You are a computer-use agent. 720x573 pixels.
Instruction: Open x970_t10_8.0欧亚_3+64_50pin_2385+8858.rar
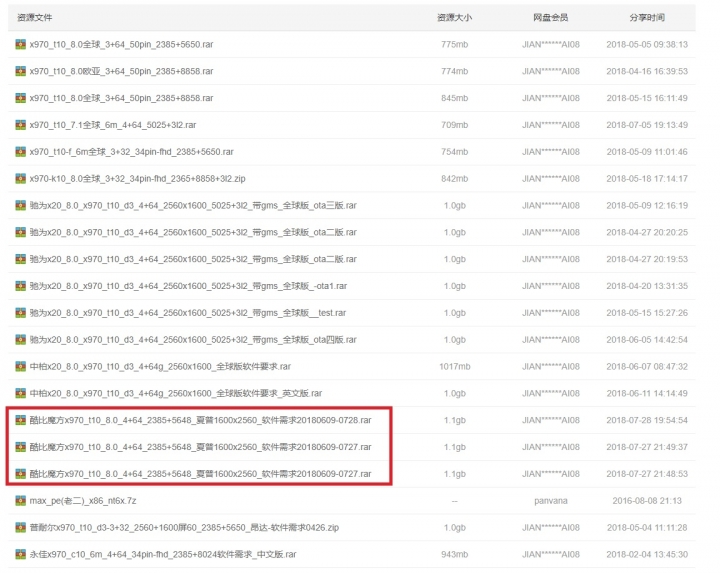pyautogui.click(x=121, y=71)
